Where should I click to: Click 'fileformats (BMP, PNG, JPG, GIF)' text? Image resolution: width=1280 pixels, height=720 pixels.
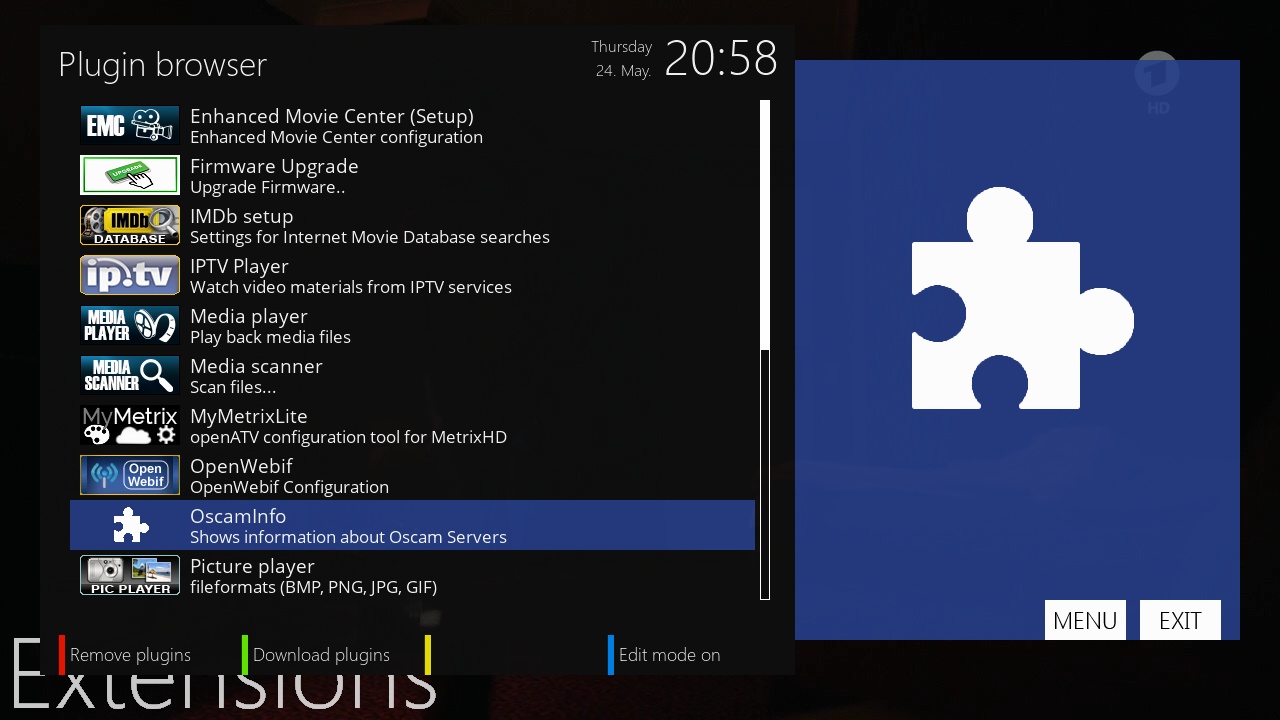[x=313, y=588]
